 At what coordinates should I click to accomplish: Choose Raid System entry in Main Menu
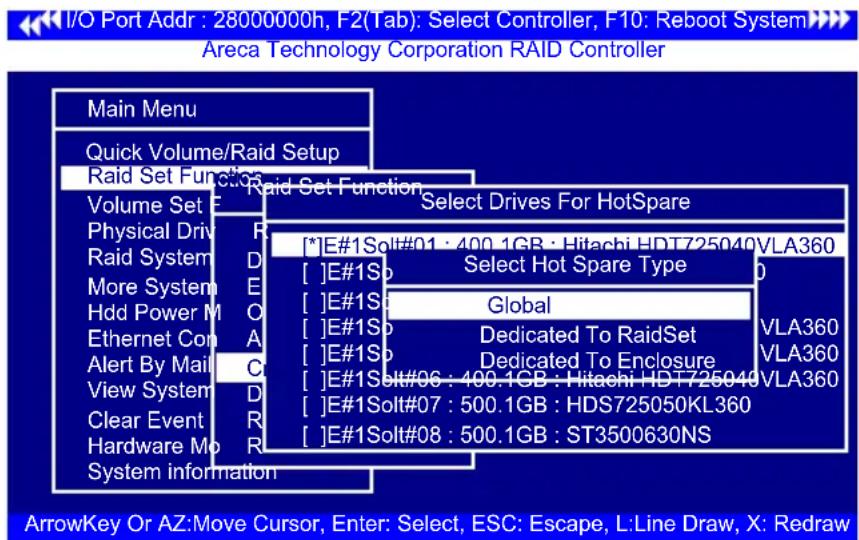point(150,257)
